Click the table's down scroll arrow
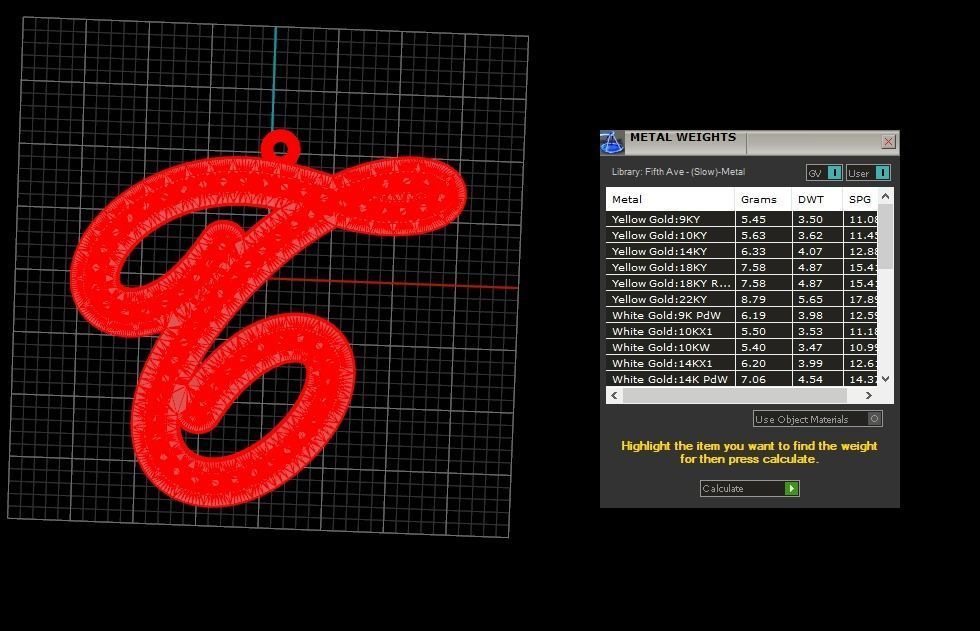The height and width of the screenshot is (631, 980). click(885, 379)
